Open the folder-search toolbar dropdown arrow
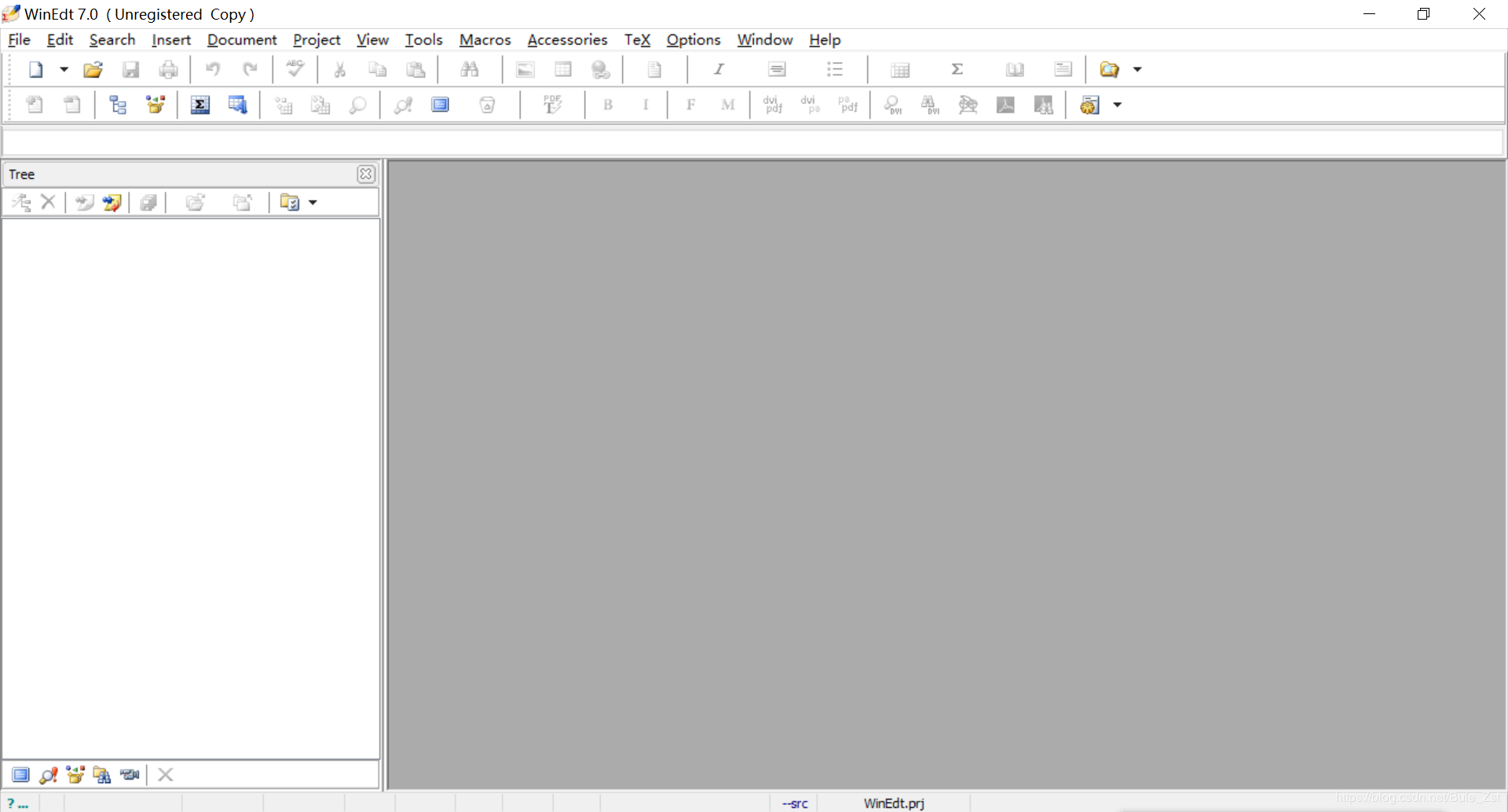 [1137, 70]
